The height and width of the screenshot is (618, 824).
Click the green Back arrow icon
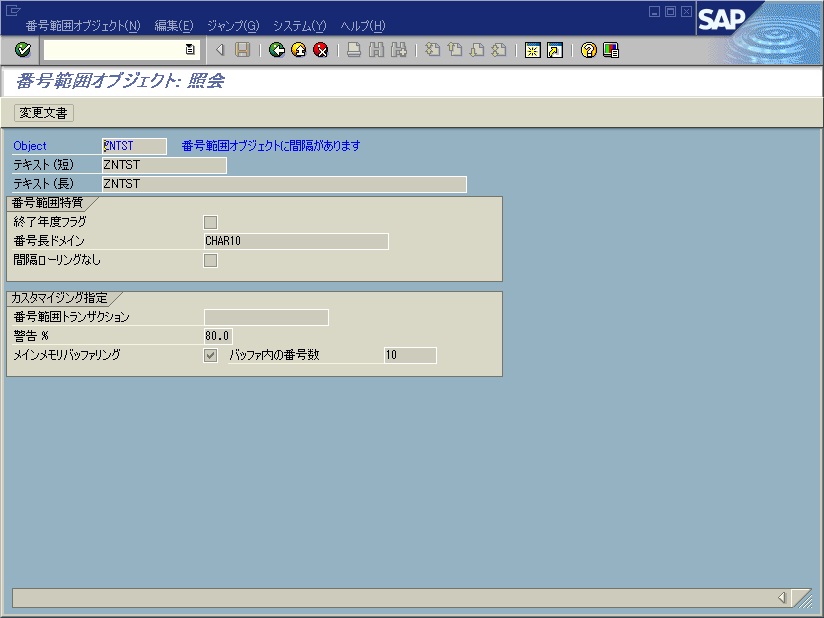tap(277, 50)
